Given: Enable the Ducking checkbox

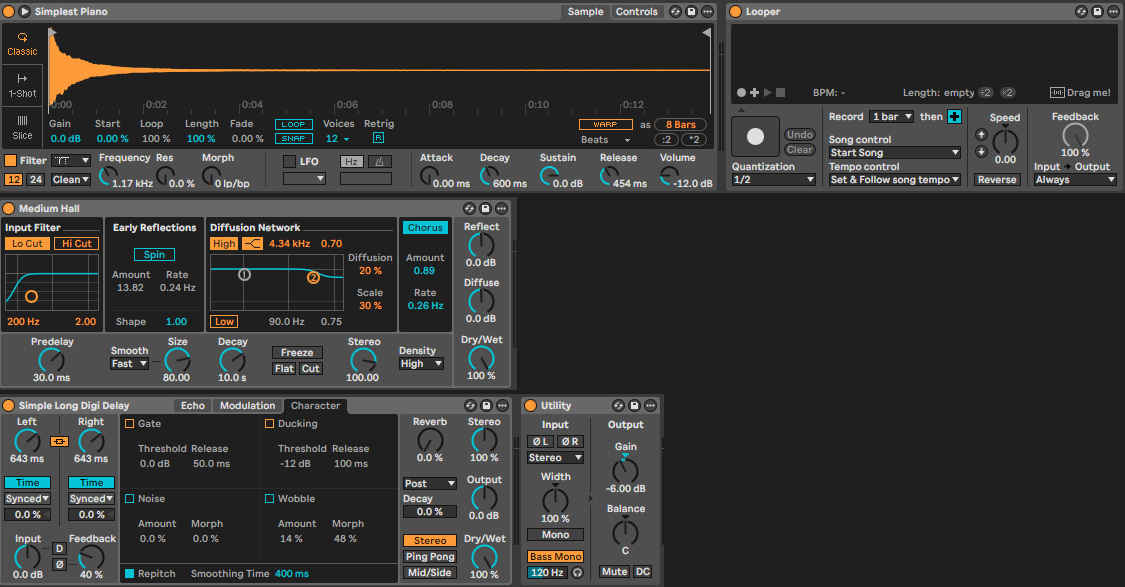Looking at the screenshot, I should point(270,423).
